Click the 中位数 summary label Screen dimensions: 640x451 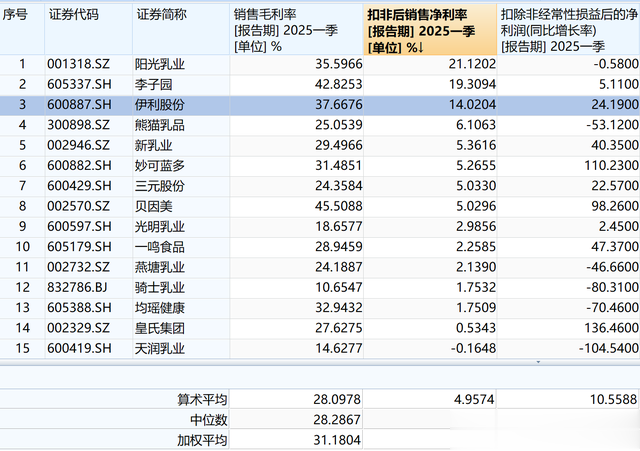[x=208, y=420]
